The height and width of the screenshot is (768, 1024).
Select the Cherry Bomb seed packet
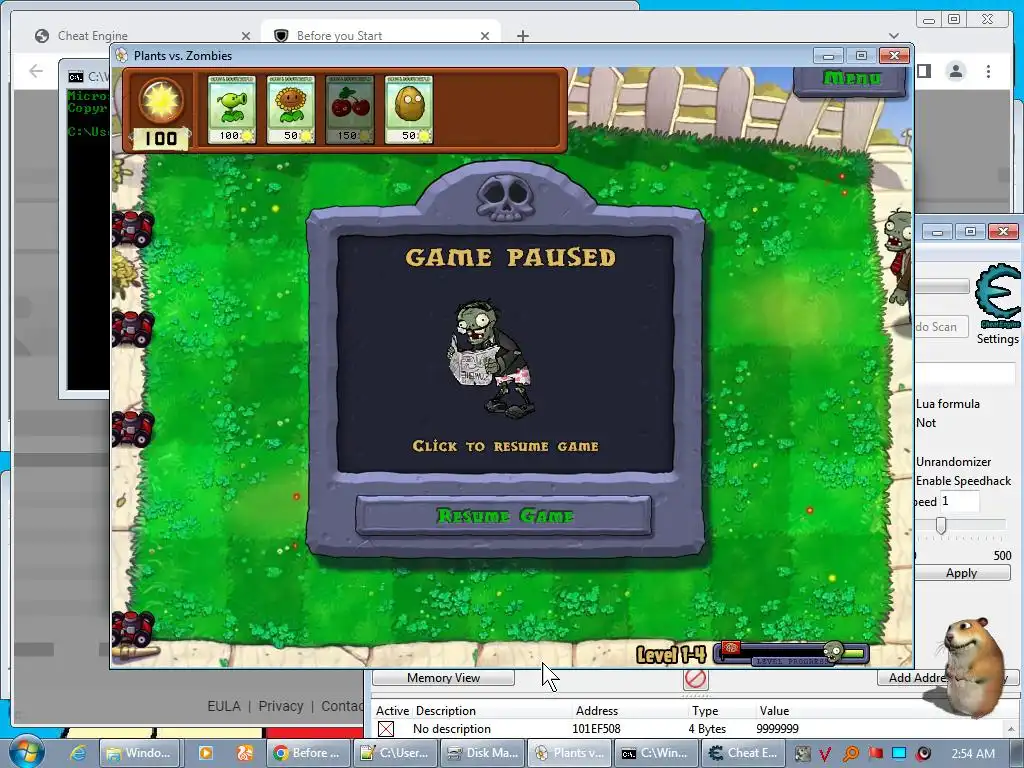(x=349, y=109)
